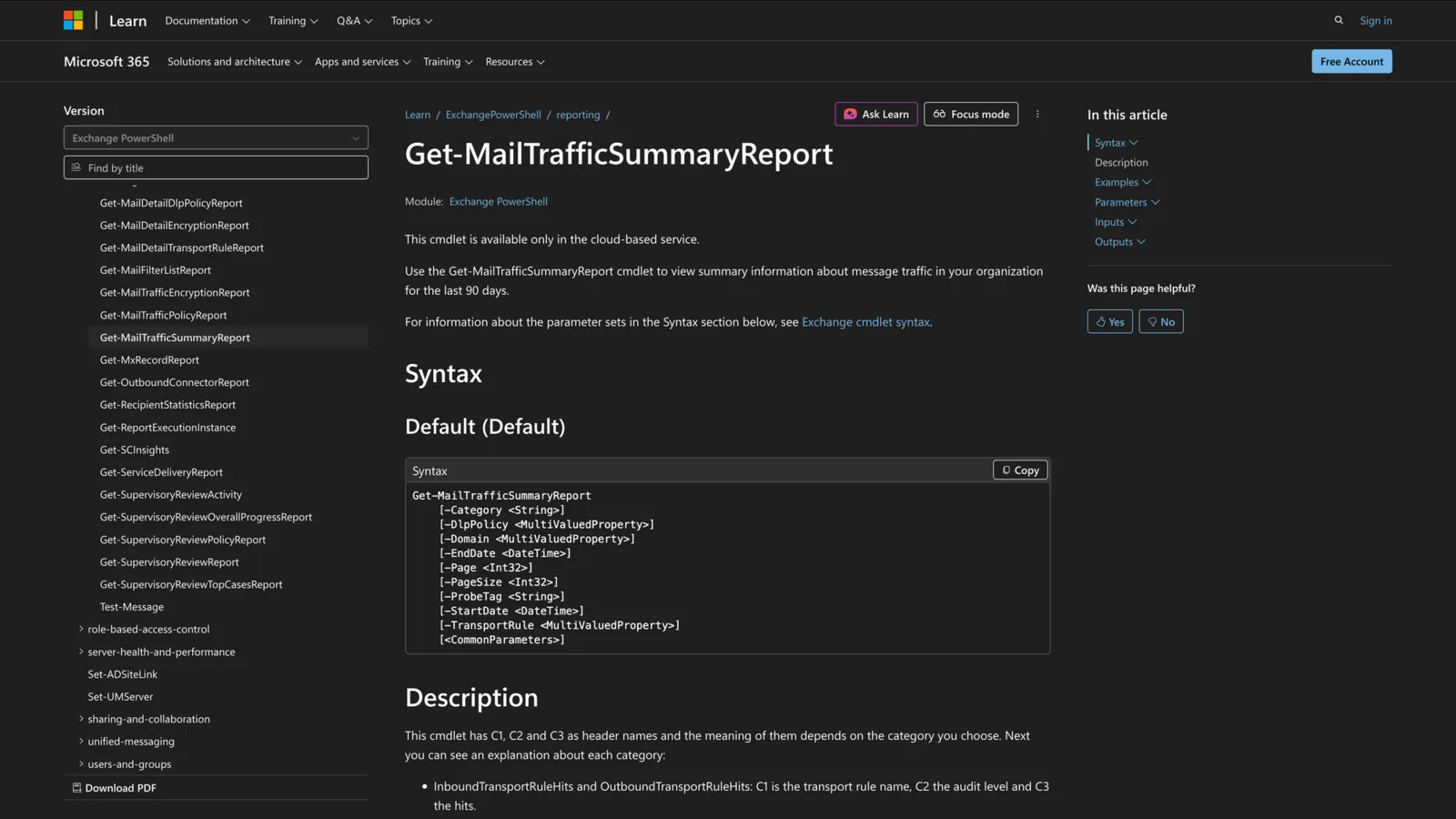
Task: Open Get-SupervisoryReviewPolicyReport article
Action: tap(183, 540)
